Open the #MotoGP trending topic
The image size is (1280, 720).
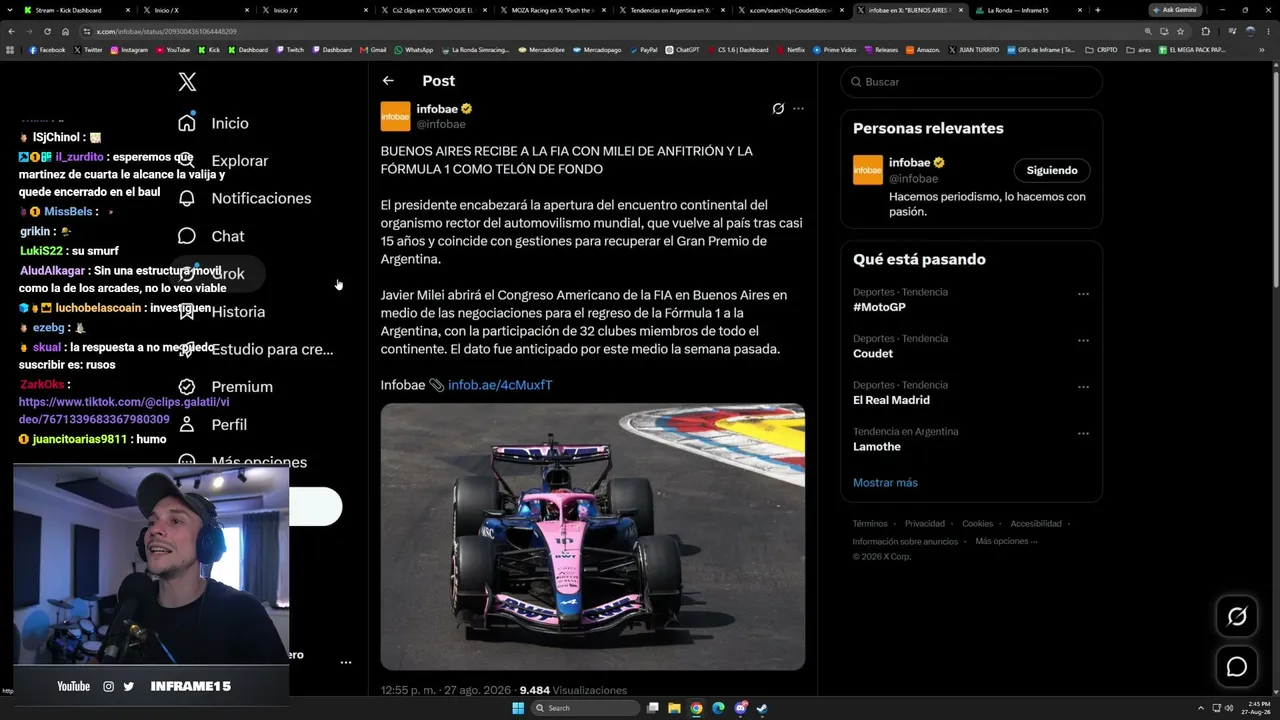pos(879,307)
